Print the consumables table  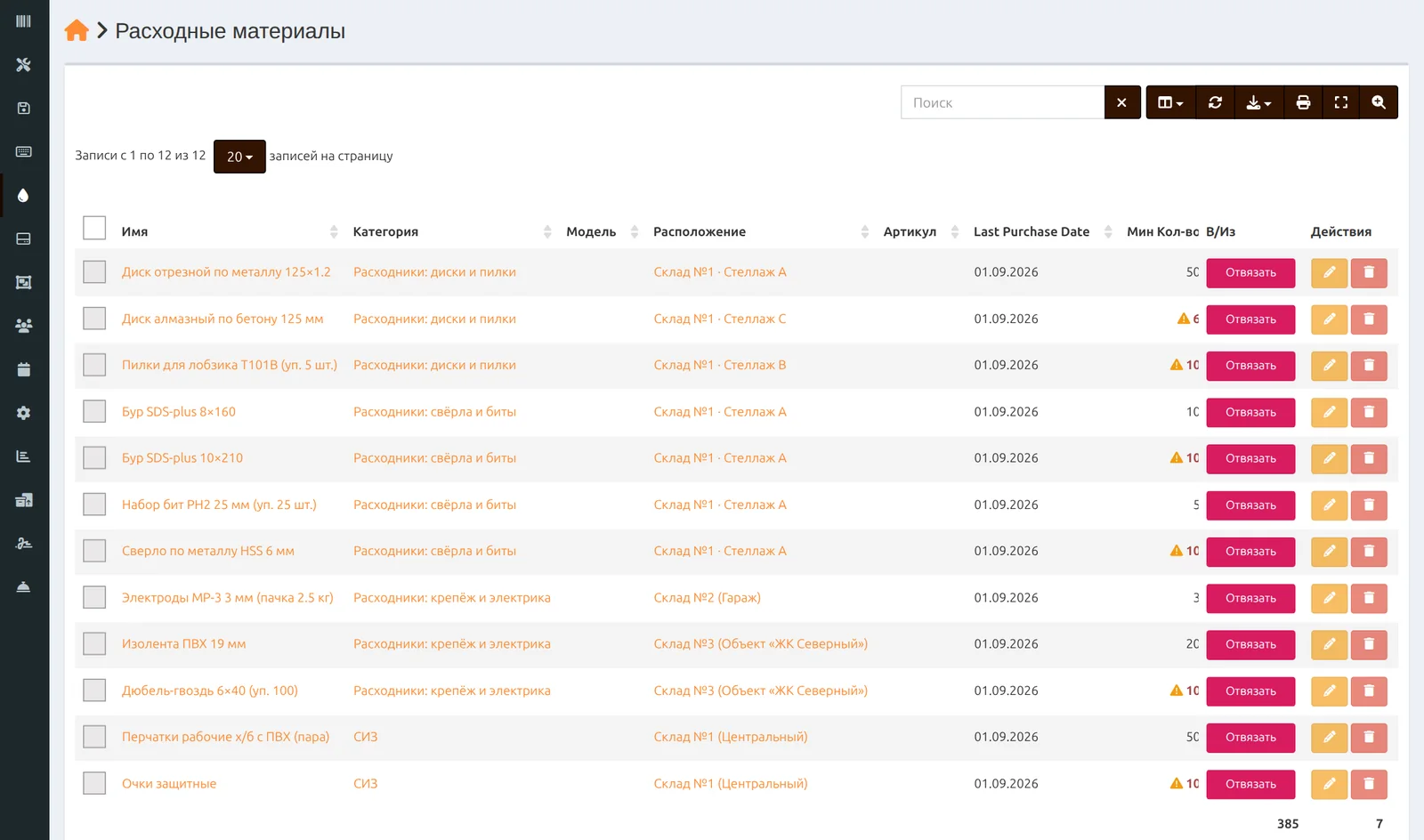point(1303,102)
